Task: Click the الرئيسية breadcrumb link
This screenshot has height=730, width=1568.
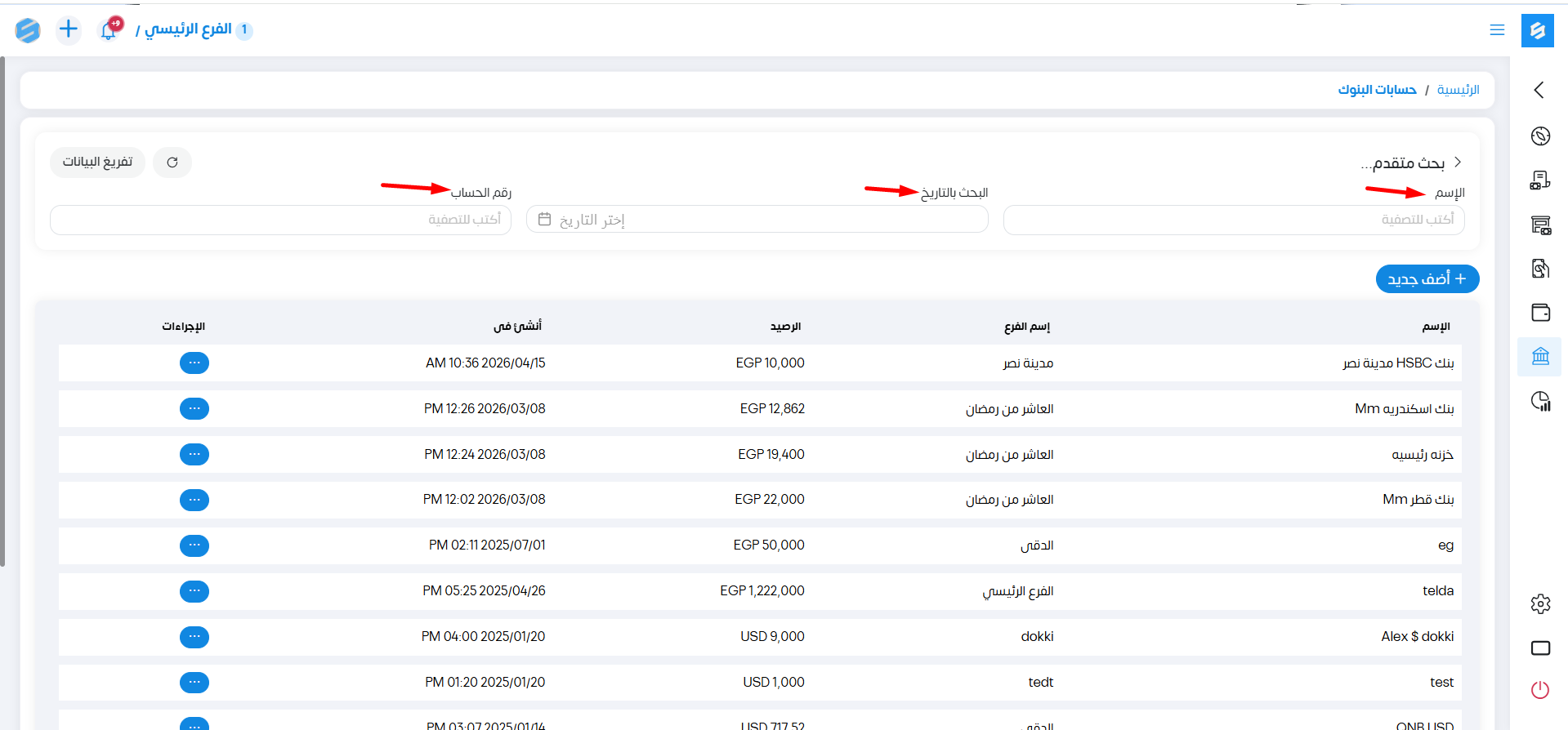Action: tap(1458, 90)
